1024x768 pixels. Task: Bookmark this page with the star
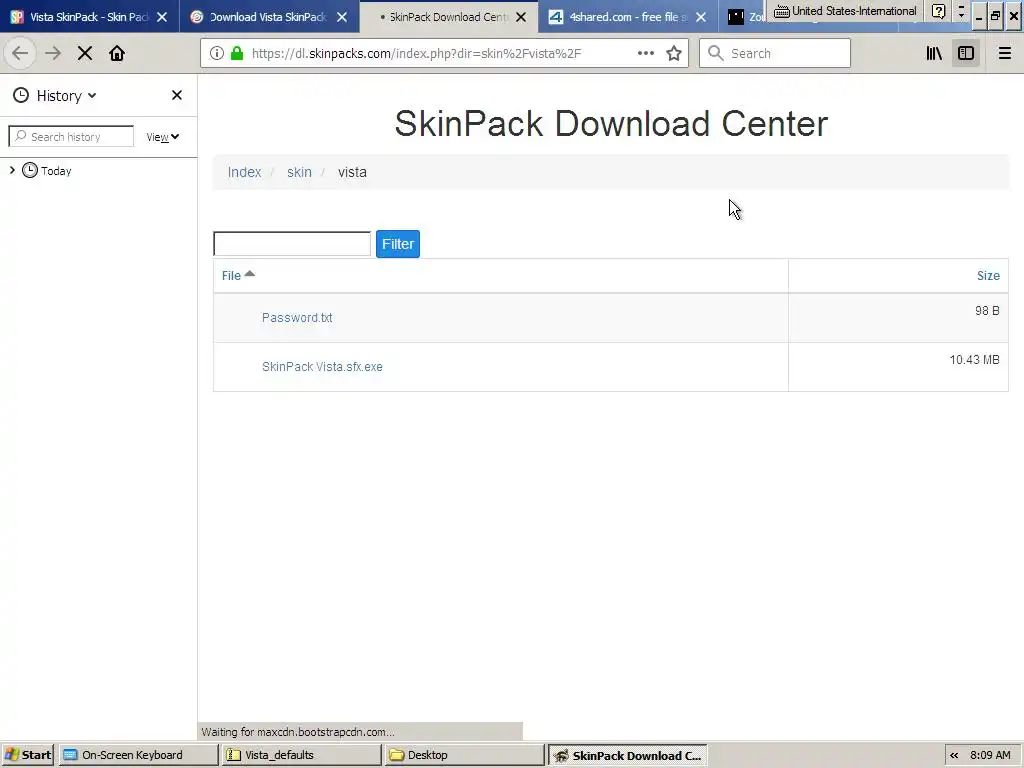click(x=674, y=54)
